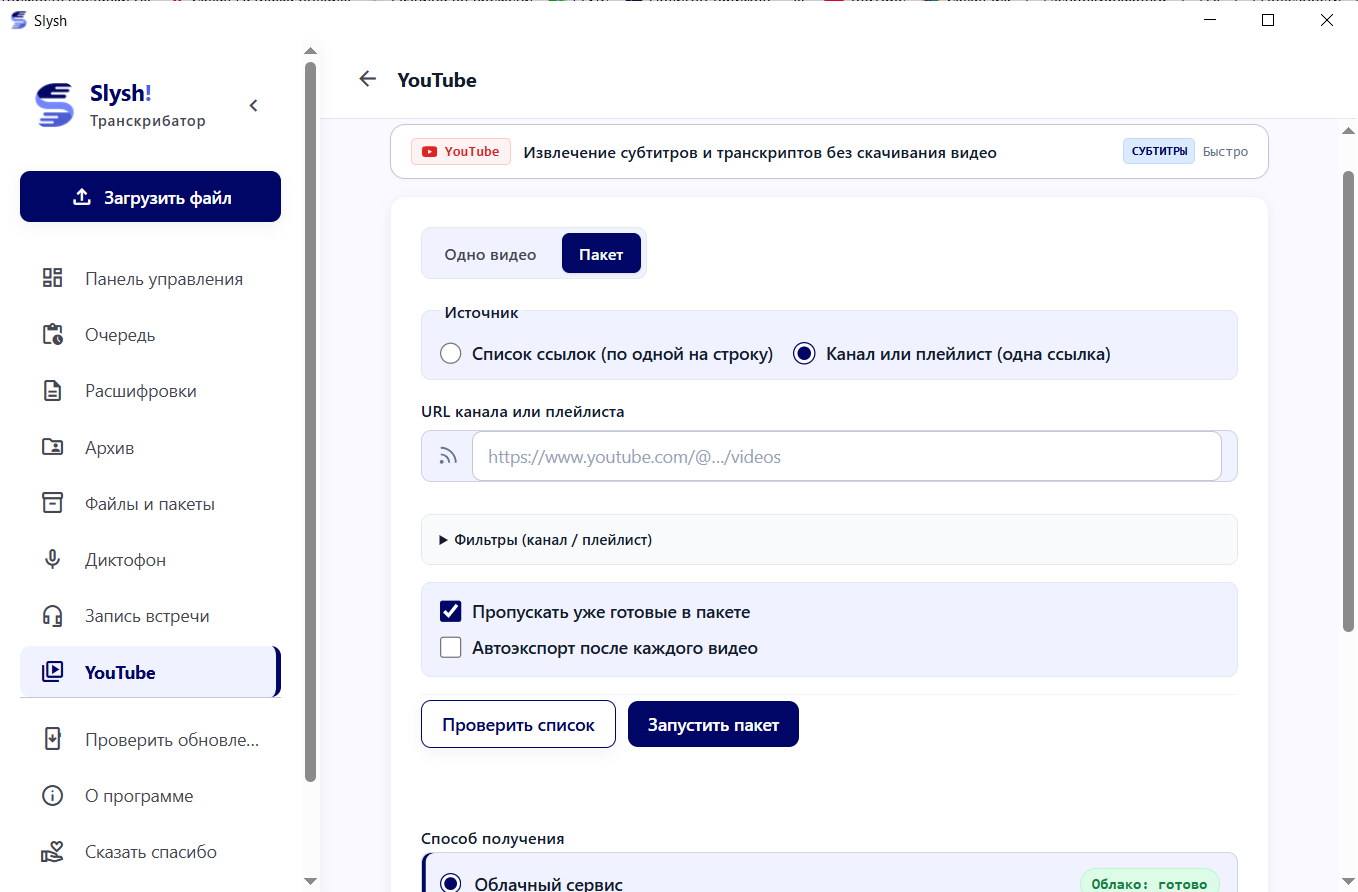Select Список ссылок radio option

(x=451, y=354)
